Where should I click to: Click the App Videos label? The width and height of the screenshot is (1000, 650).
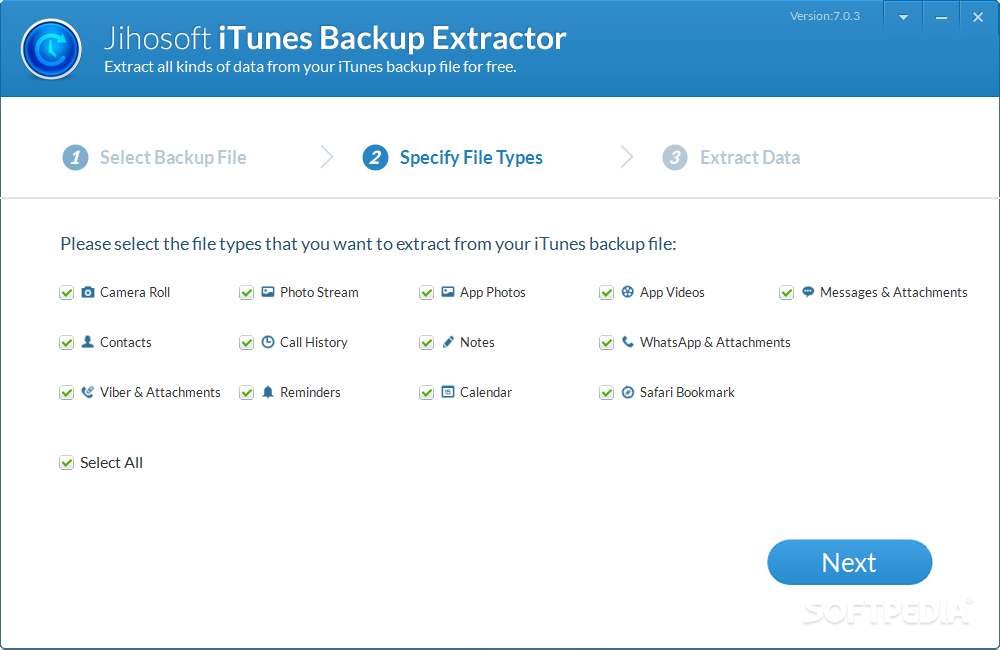click(672, 292)
